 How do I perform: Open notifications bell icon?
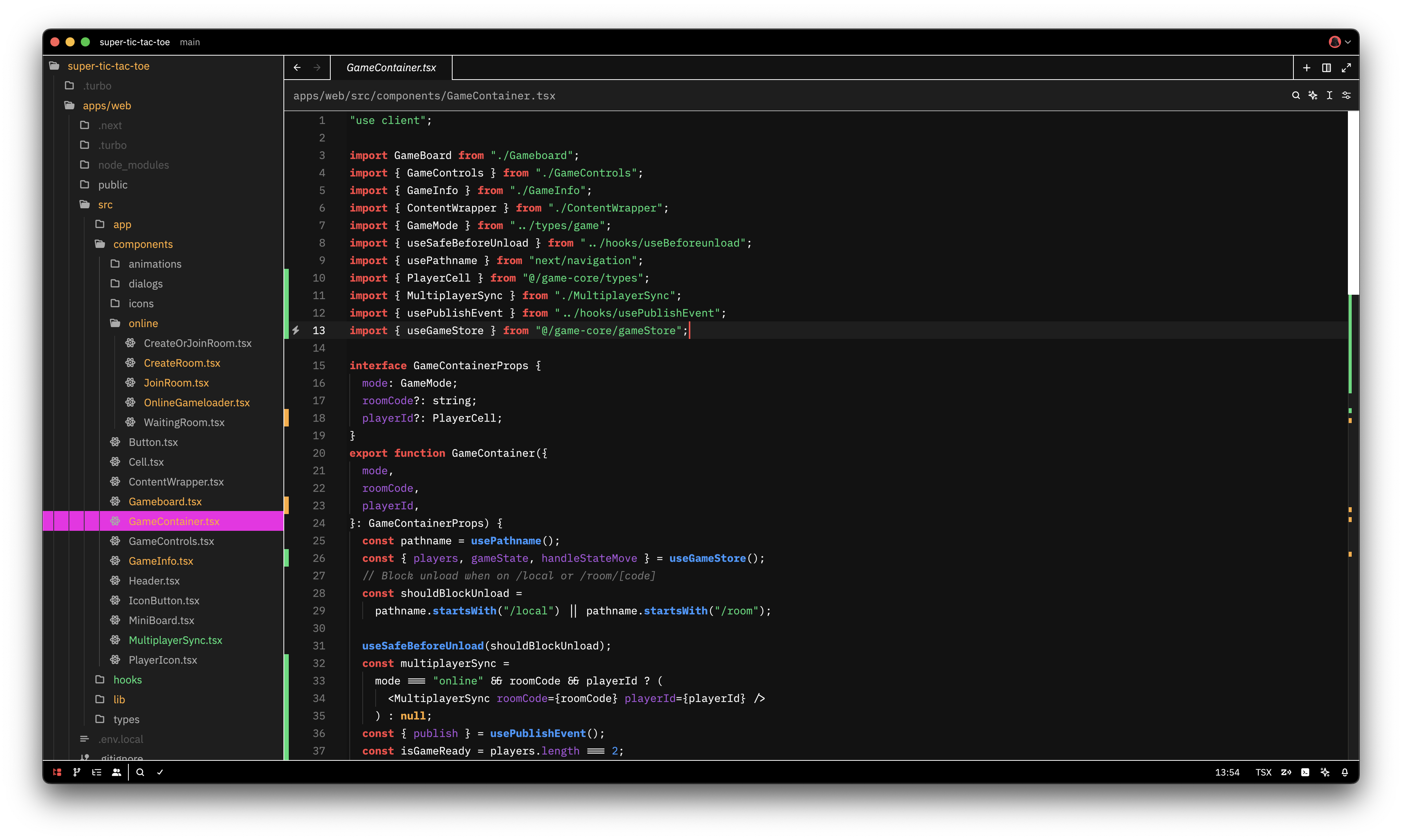tap(1345, 772)
